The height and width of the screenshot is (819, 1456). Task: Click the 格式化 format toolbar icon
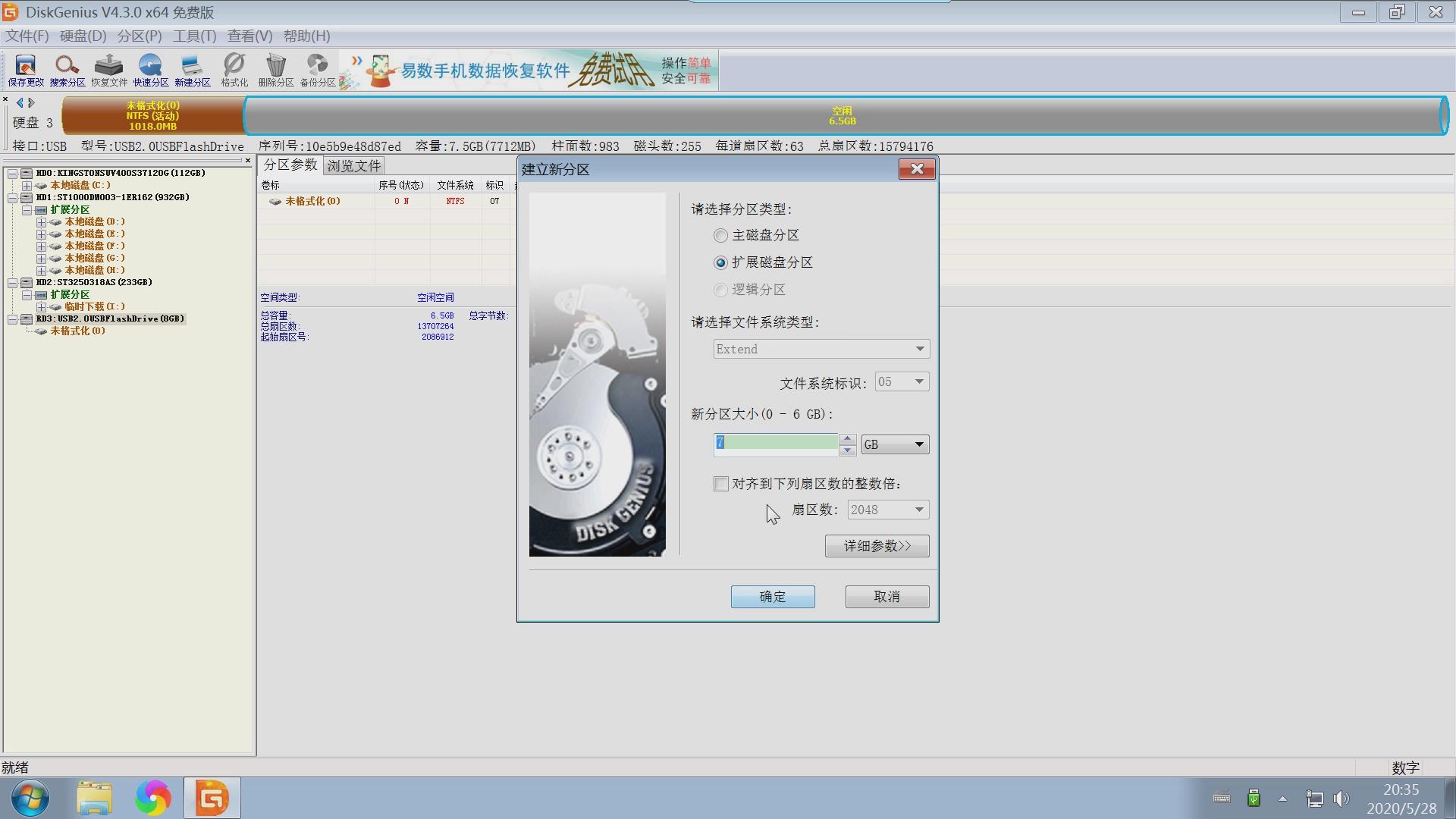(234, 71)
